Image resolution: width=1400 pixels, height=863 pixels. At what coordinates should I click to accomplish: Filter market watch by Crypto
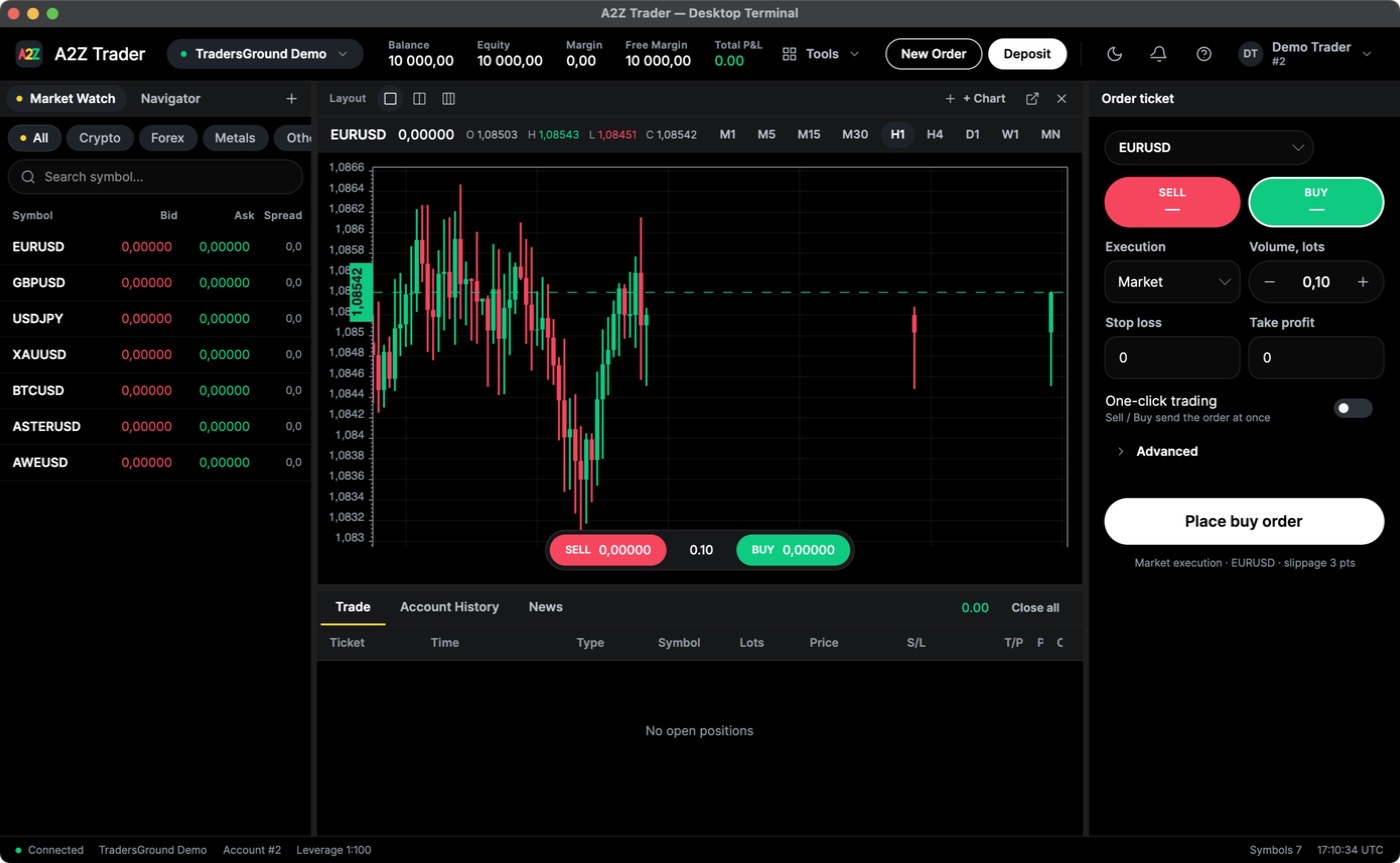[x=100, y=138]
